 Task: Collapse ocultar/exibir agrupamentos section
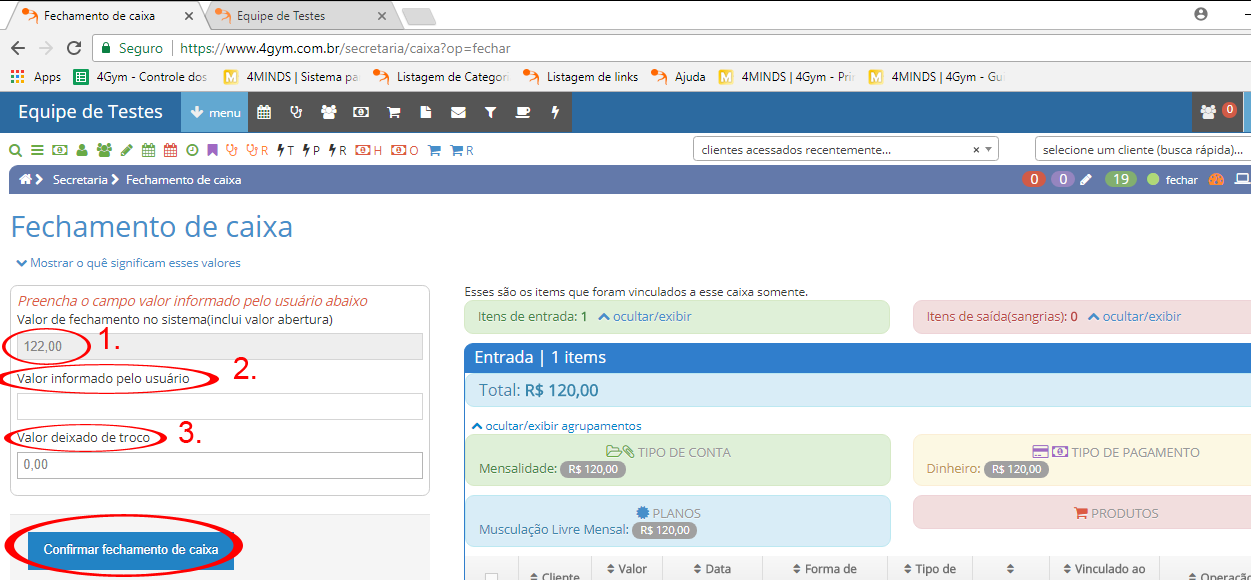point(556,426)
